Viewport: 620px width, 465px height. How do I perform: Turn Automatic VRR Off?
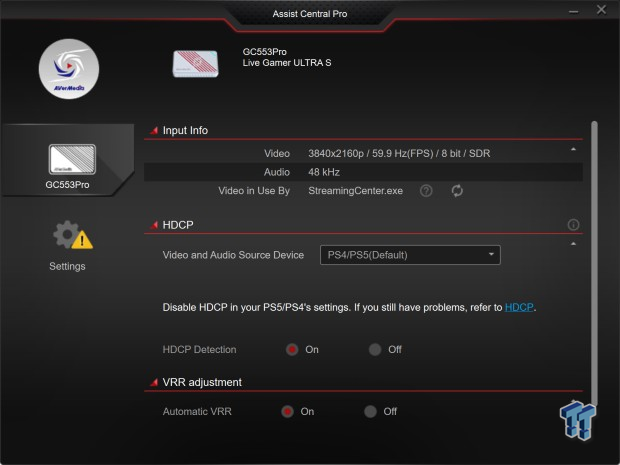coord(370,412)
